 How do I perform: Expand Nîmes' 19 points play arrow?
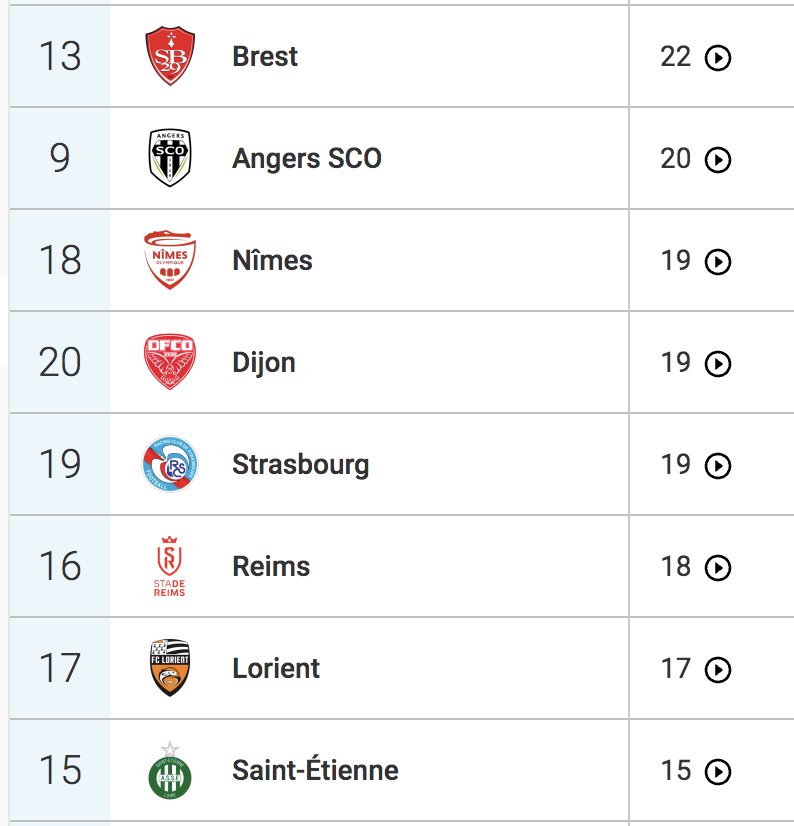(x=718, y=262)
